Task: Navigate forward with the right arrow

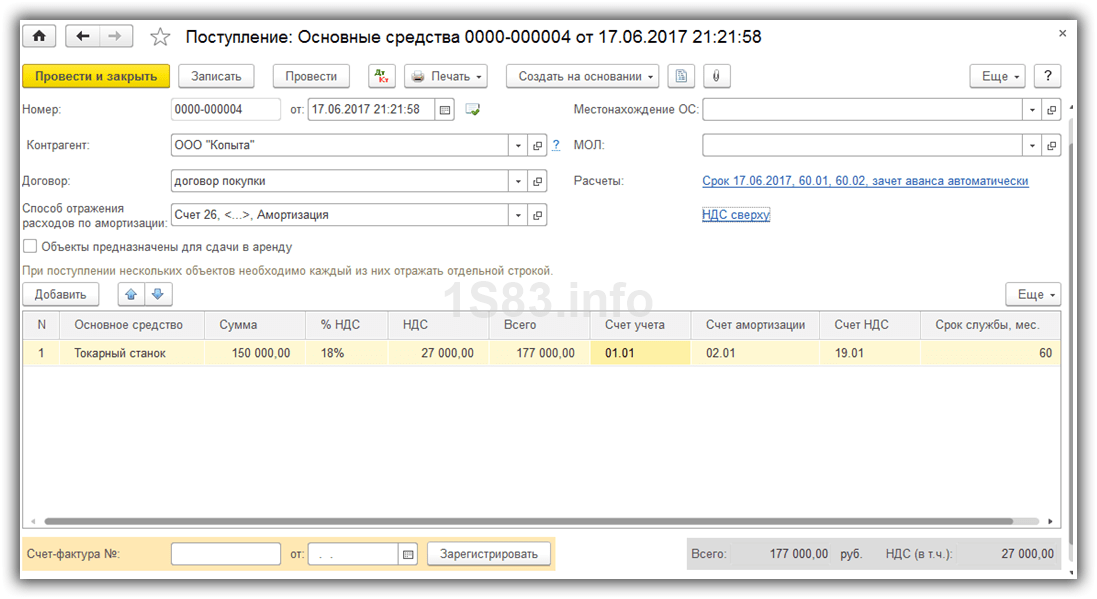Action: tap(115, 36)
